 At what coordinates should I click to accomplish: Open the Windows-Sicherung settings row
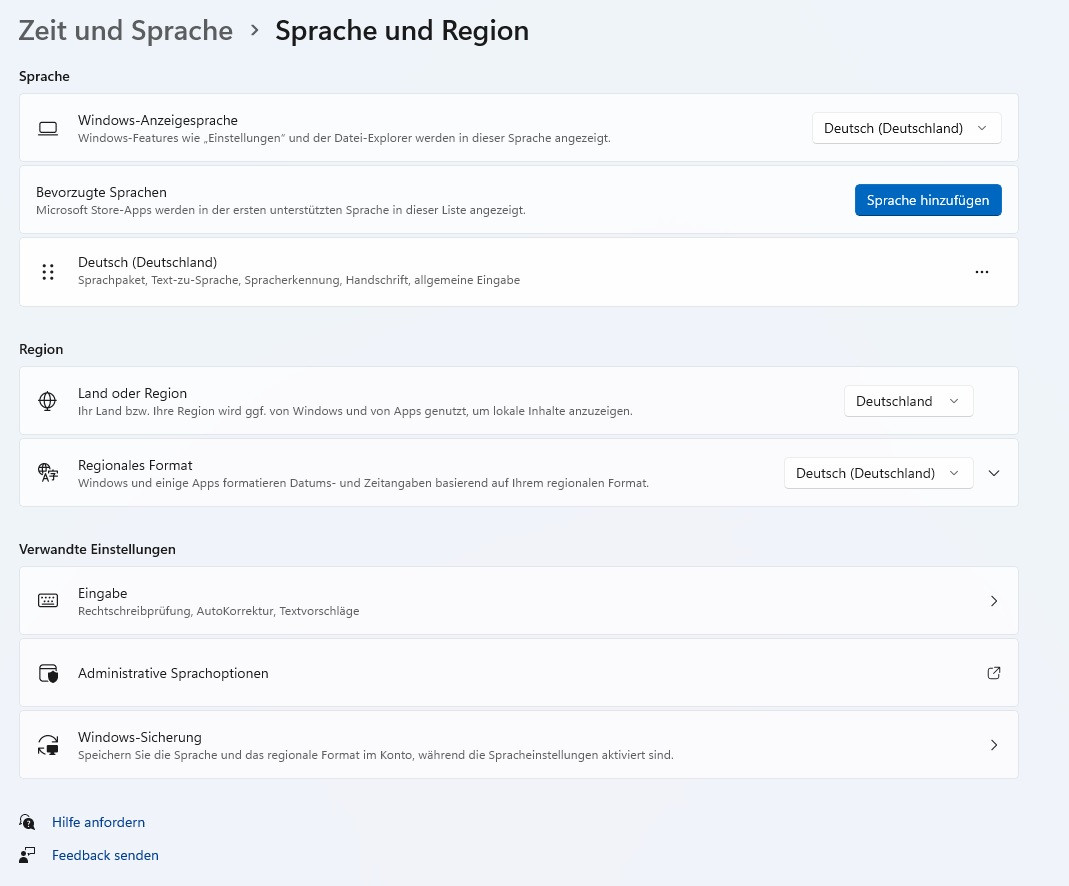click(x=518, y=745)
